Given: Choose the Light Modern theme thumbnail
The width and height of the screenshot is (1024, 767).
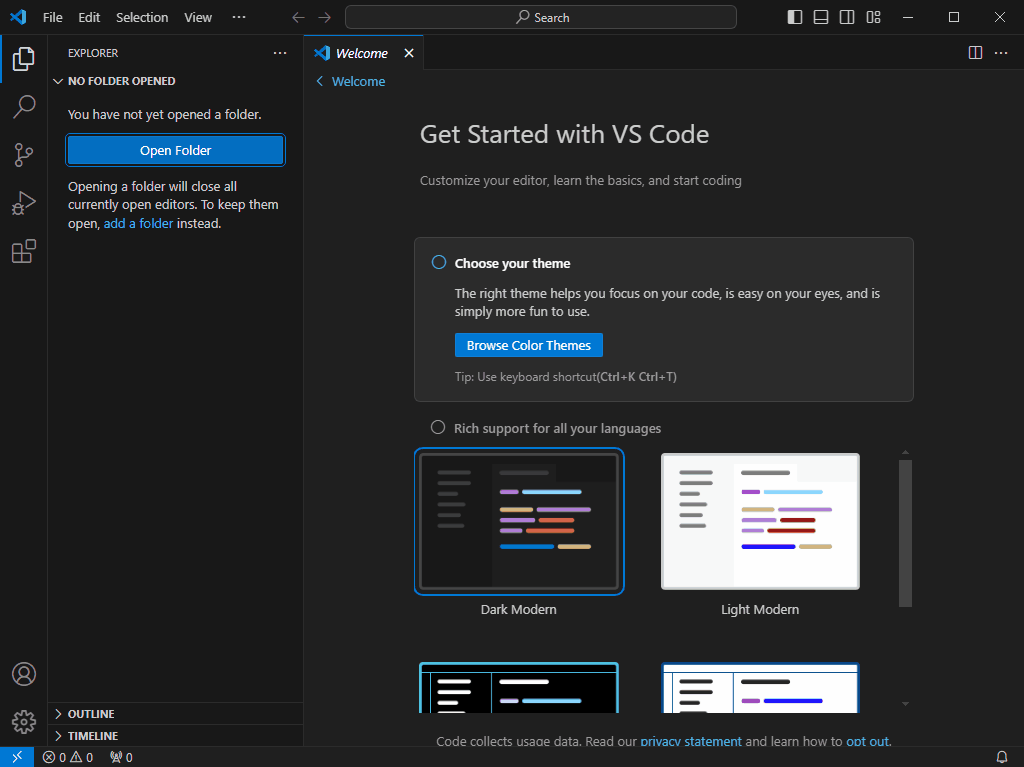Looking at the screenshot, I should click(760, 521).
